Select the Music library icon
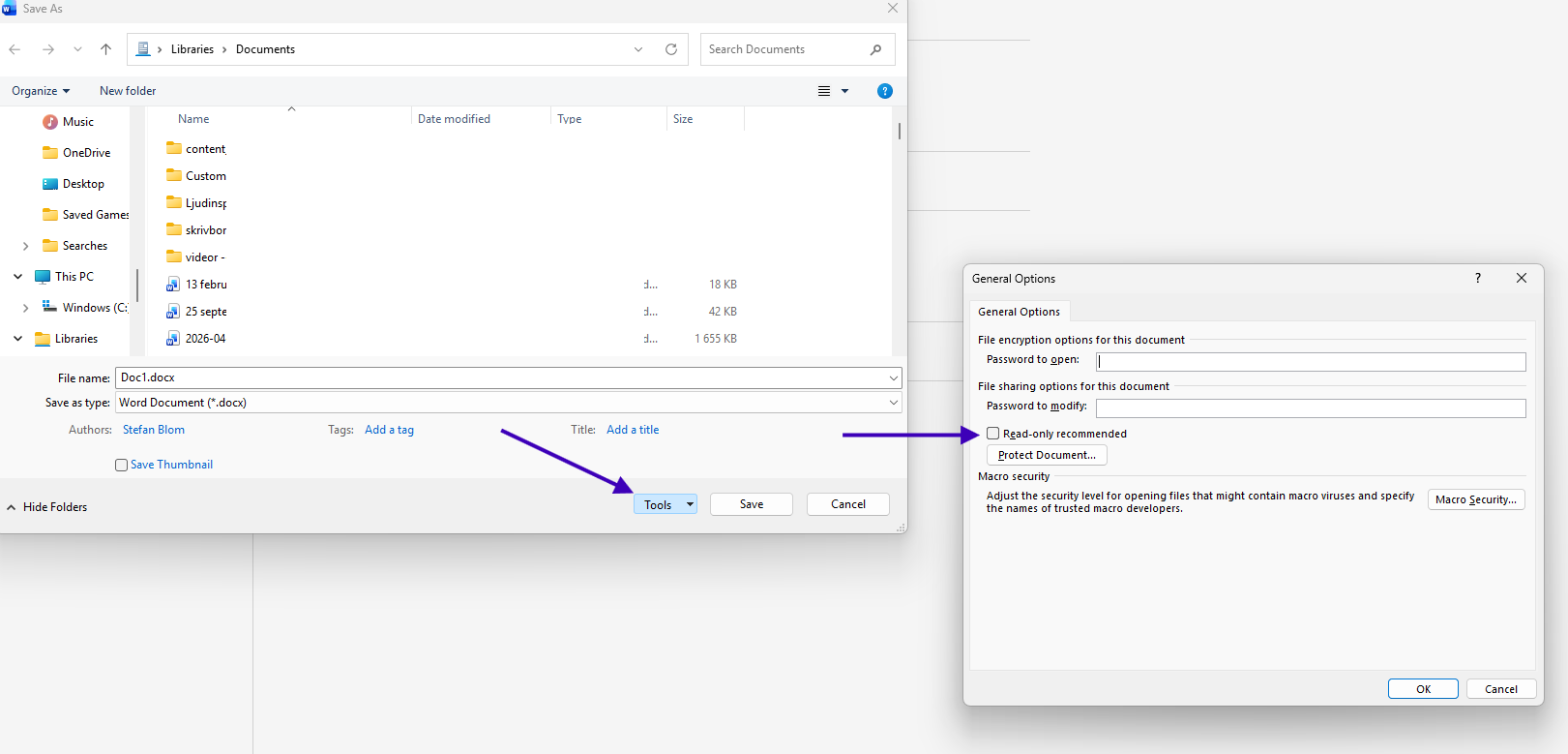The width and height of the screenshot is (1568, 754). [50, 122]
